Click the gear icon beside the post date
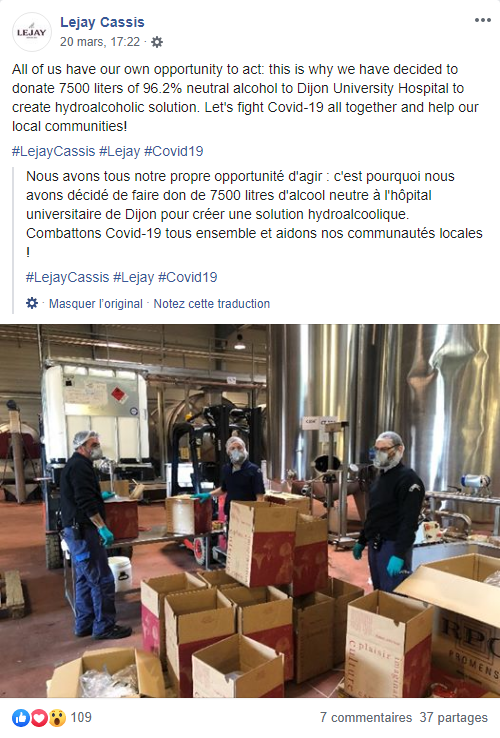Viewport: 500px width, 738px height. click(x=157, y=42)
